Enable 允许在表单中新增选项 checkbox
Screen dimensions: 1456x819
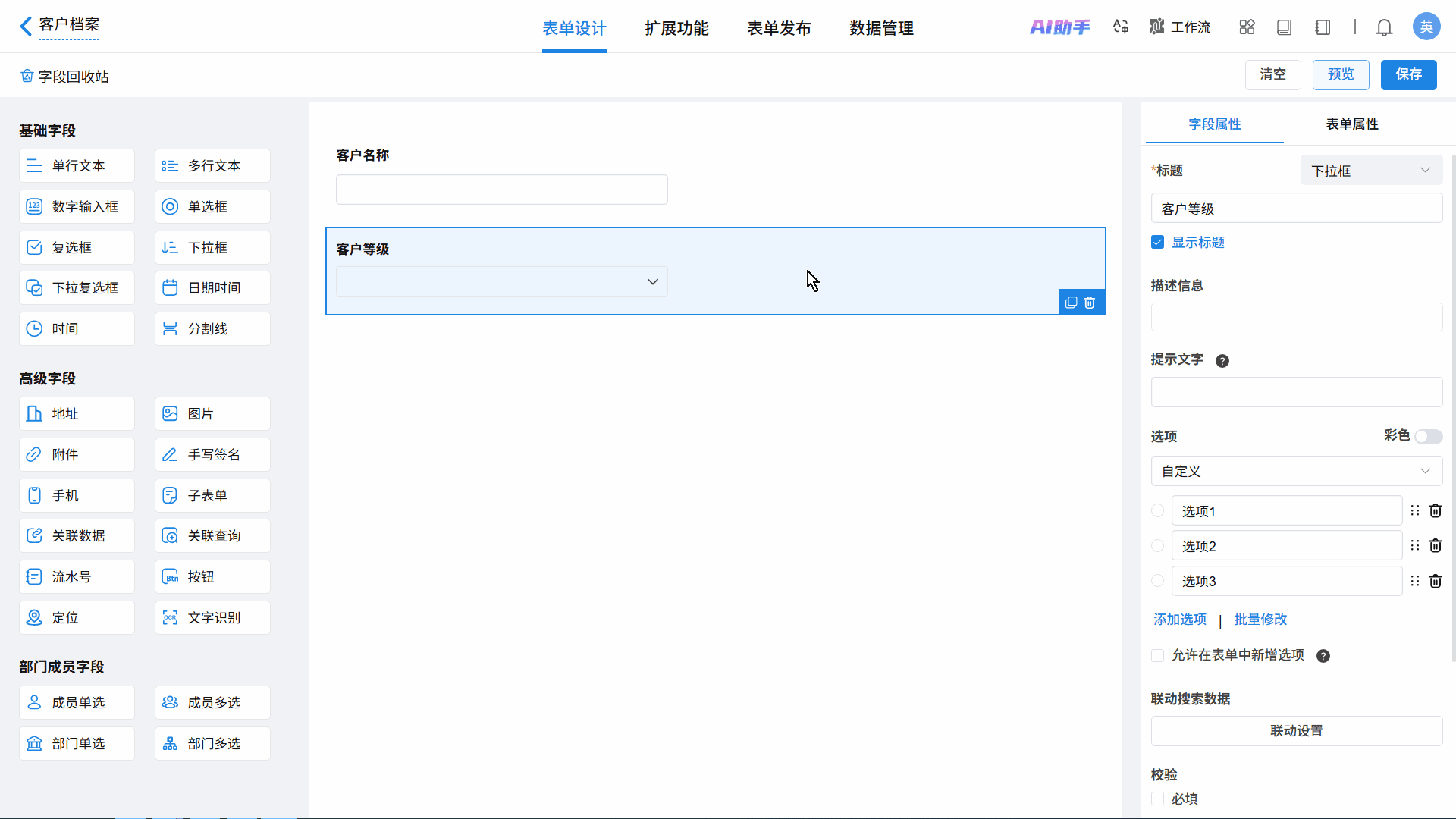click(x=1157, y=655)
